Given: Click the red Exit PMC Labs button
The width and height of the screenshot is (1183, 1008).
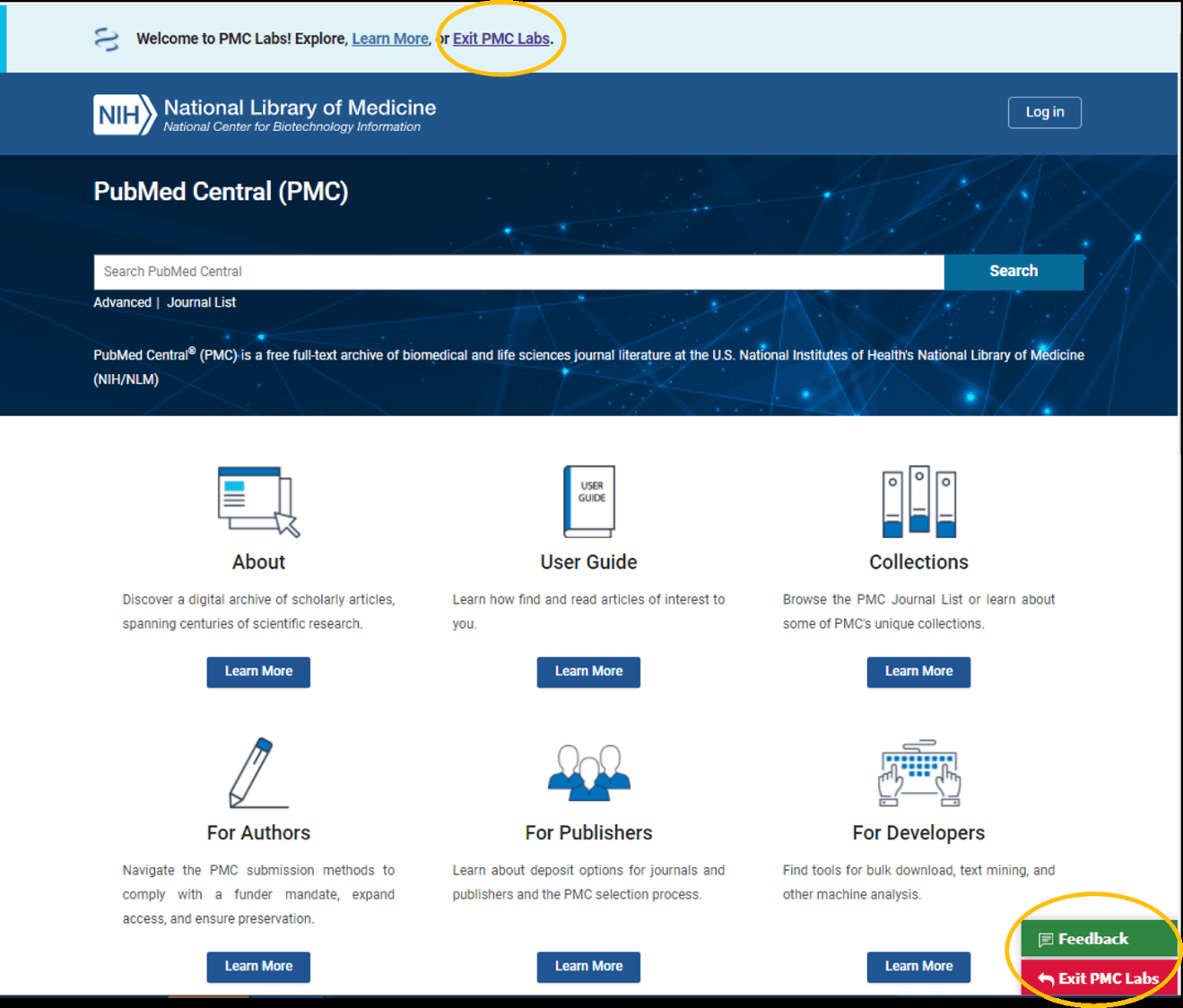Looking at the screenshot, I should coord(1099,978).
